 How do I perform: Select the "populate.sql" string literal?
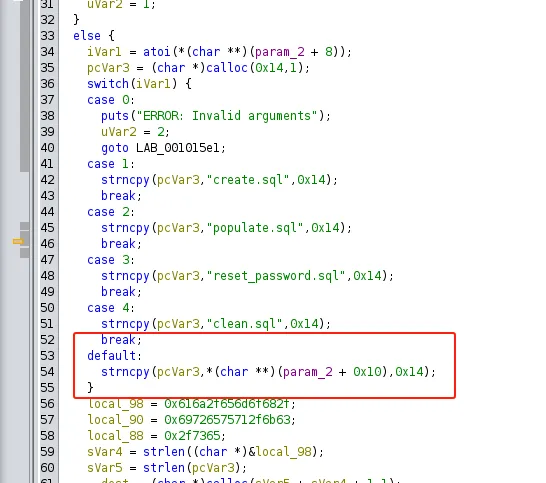[x=255, y=228]
